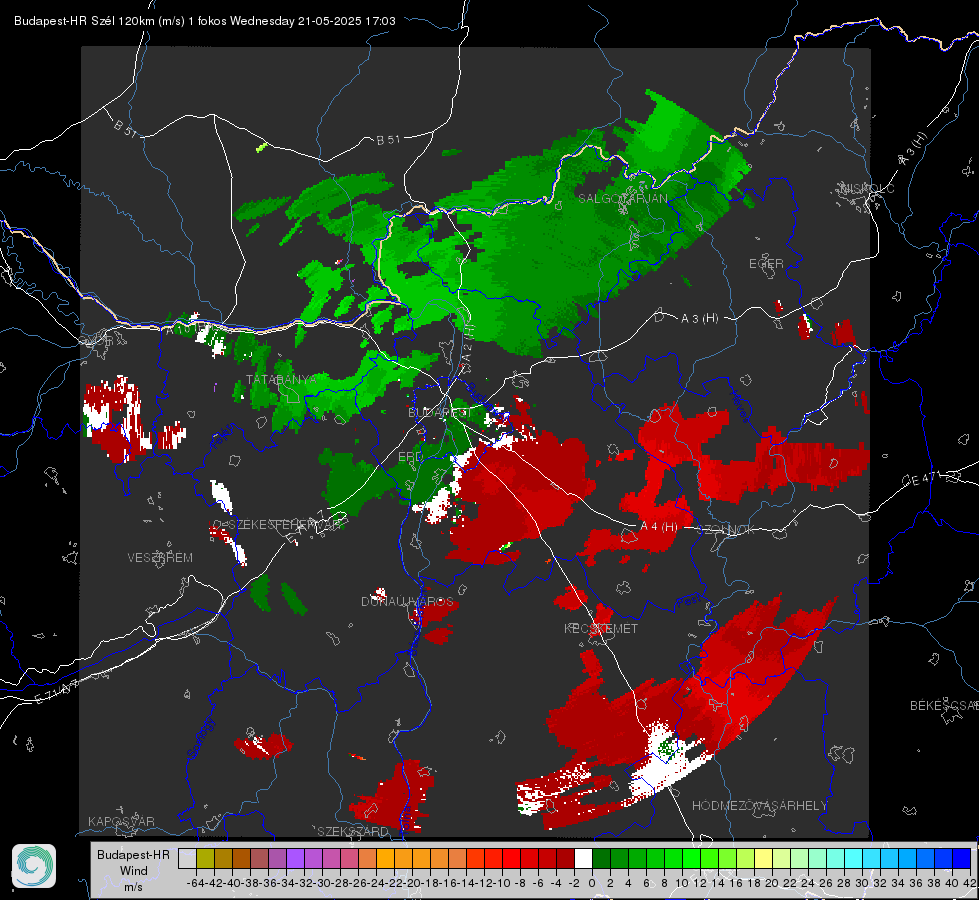Click the MISKOLC city label

click(x=867, y=188)
